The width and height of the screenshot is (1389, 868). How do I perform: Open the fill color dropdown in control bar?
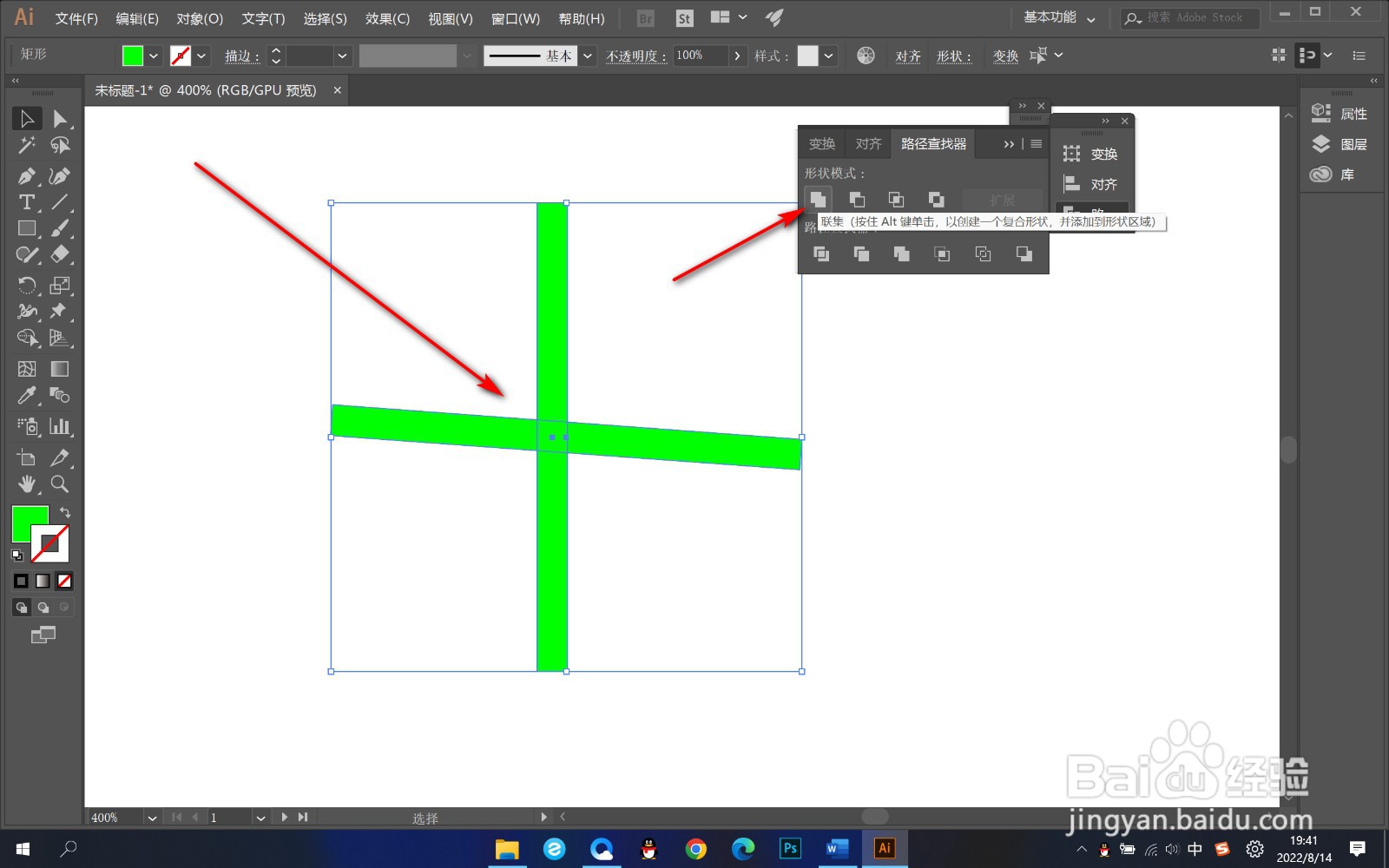click(x=154, y=56)
